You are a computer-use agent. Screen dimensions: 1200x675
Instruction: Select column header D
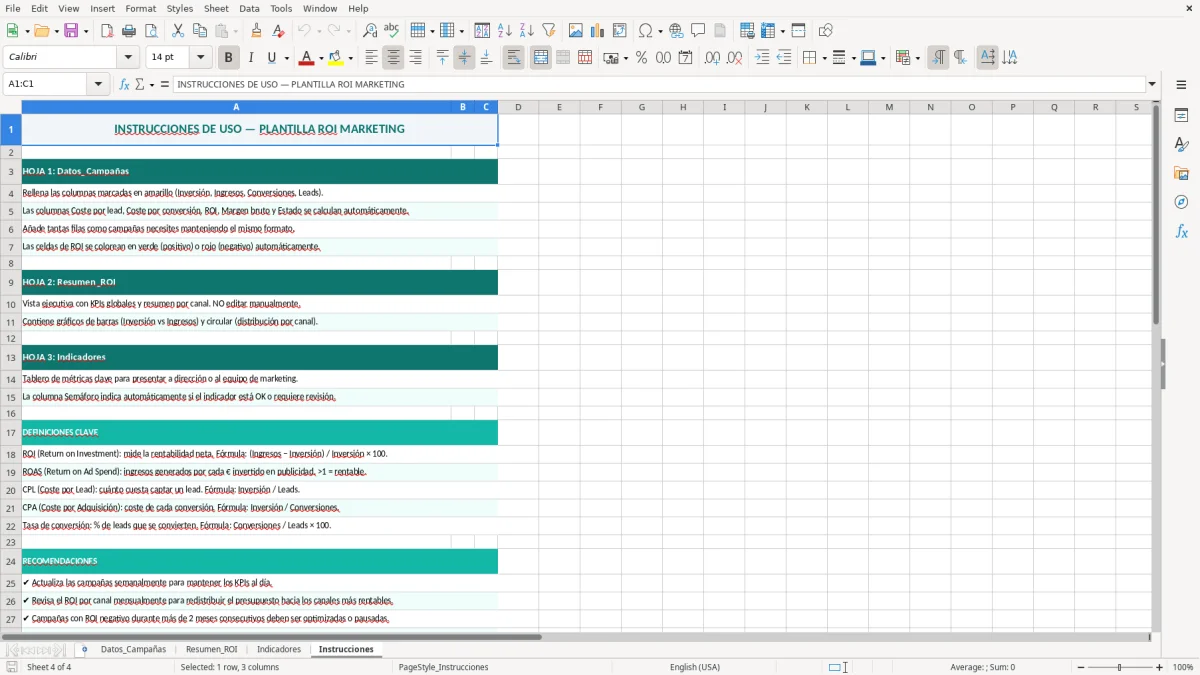(518, 107)
